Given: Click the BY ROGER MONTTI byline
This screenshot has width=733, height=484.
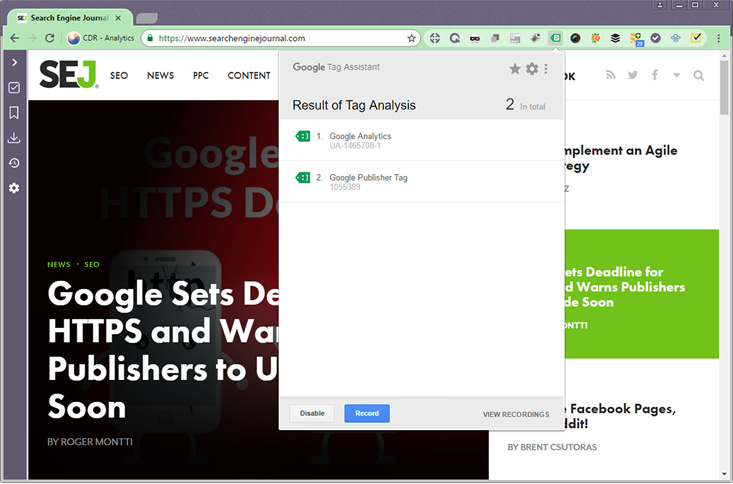Looking at the screenshot, I should (x=90, y=441).
